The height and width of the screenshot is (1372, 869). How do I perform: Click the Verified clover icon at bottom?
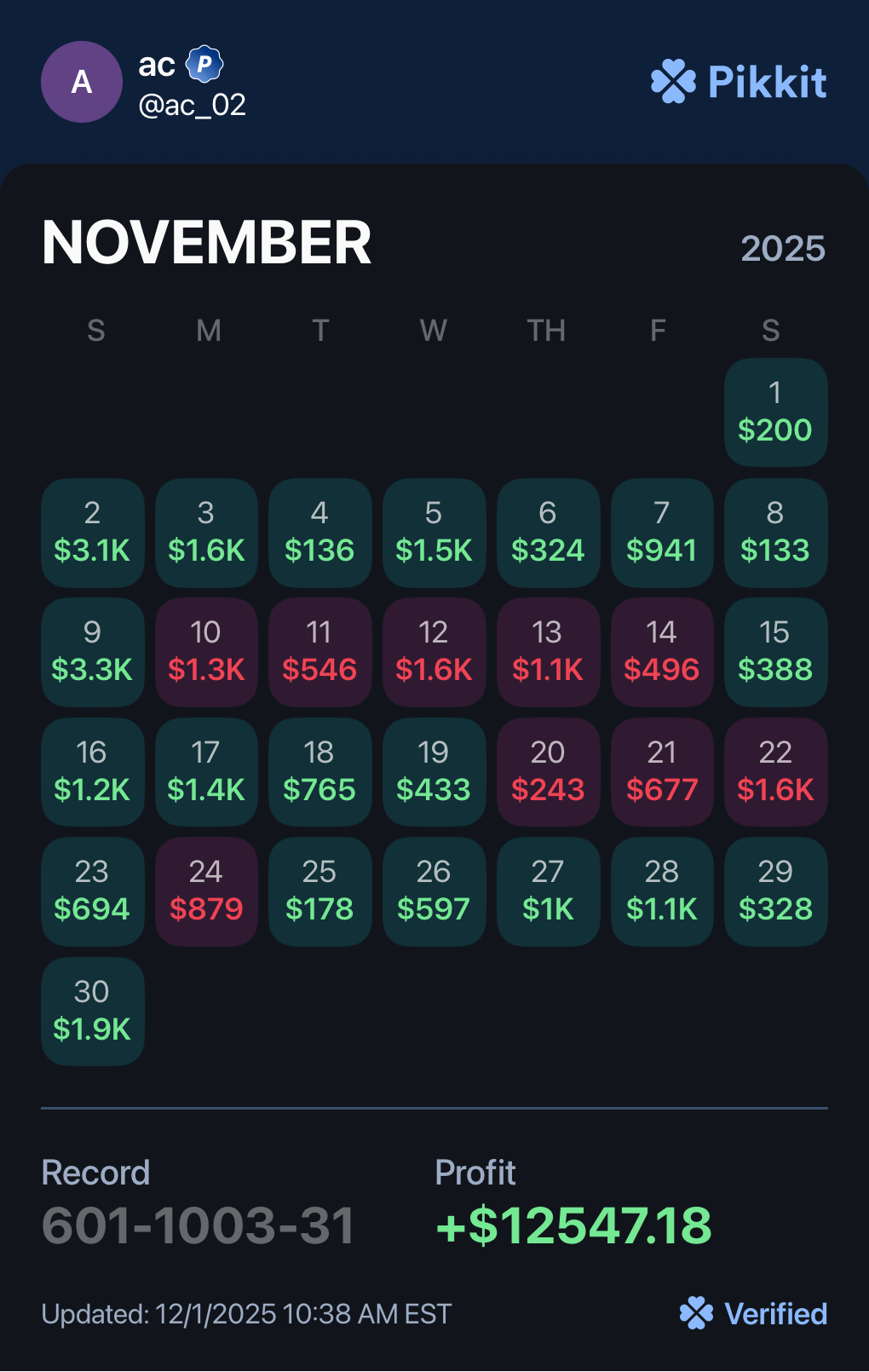696,1313
